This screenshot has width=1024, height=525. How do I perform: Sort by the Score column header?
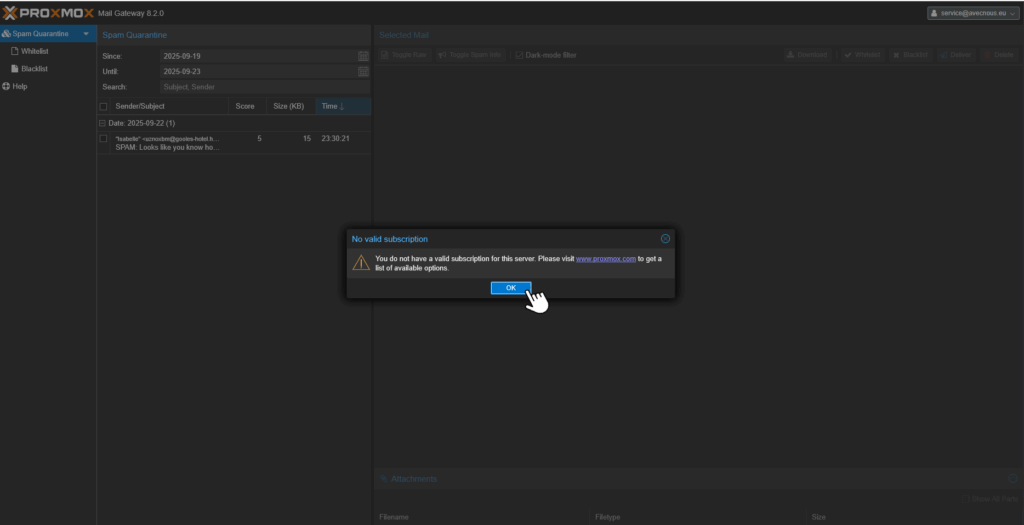click(245, 106)
